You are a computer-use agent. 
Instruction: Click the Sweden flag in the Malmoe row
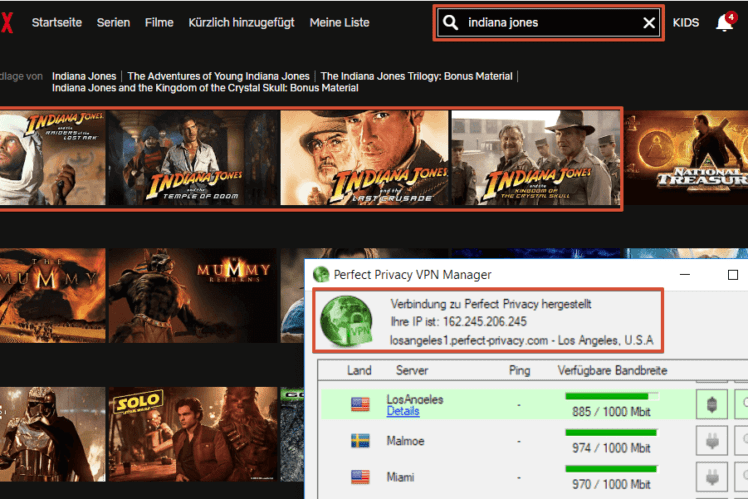[x=360, y=441]
